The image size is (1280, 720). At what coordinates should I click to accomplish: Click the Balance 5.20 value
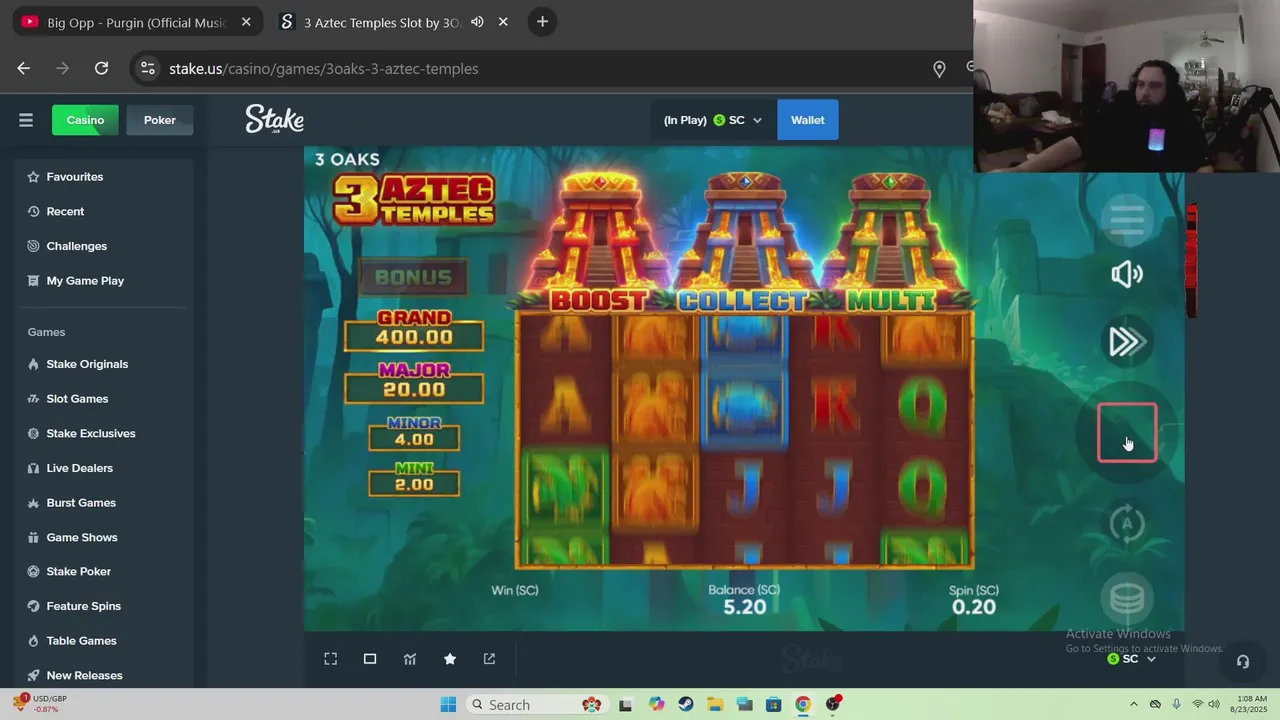tap(744, 607)
